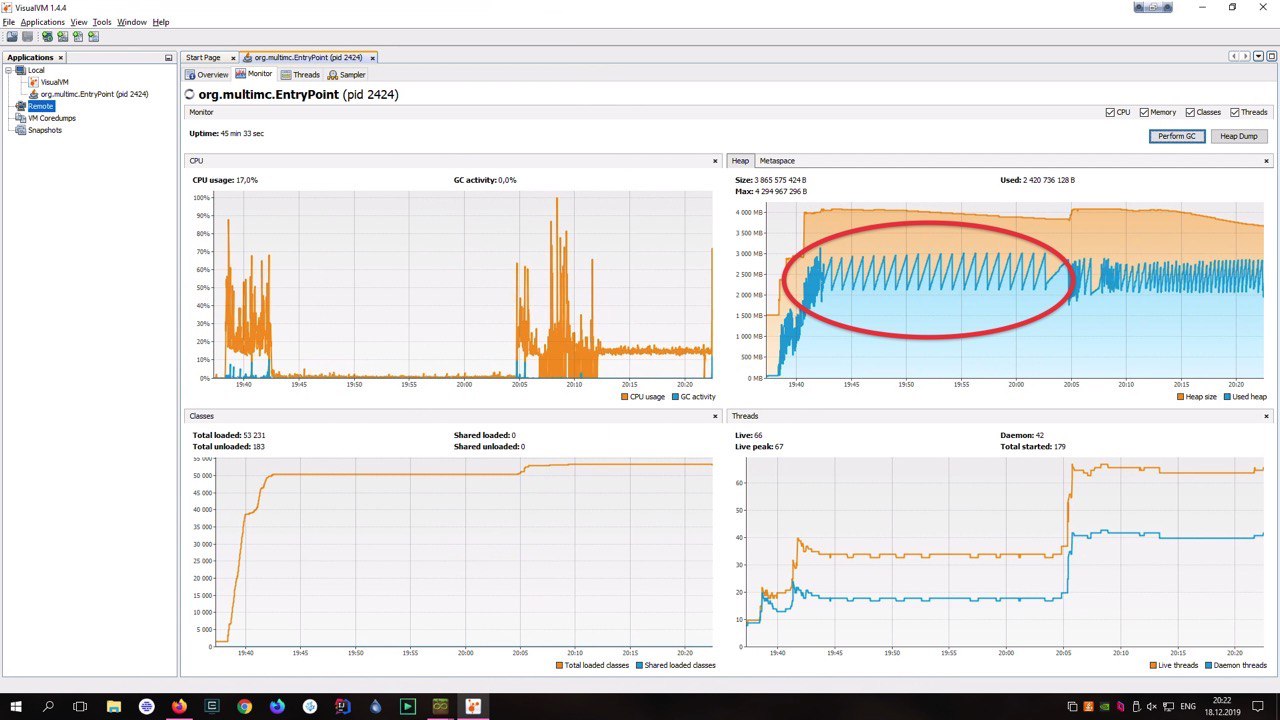Screen dimensions: 1280x720
Task: Click the orange CPU usage legend swatch
Action: (625, 397)
